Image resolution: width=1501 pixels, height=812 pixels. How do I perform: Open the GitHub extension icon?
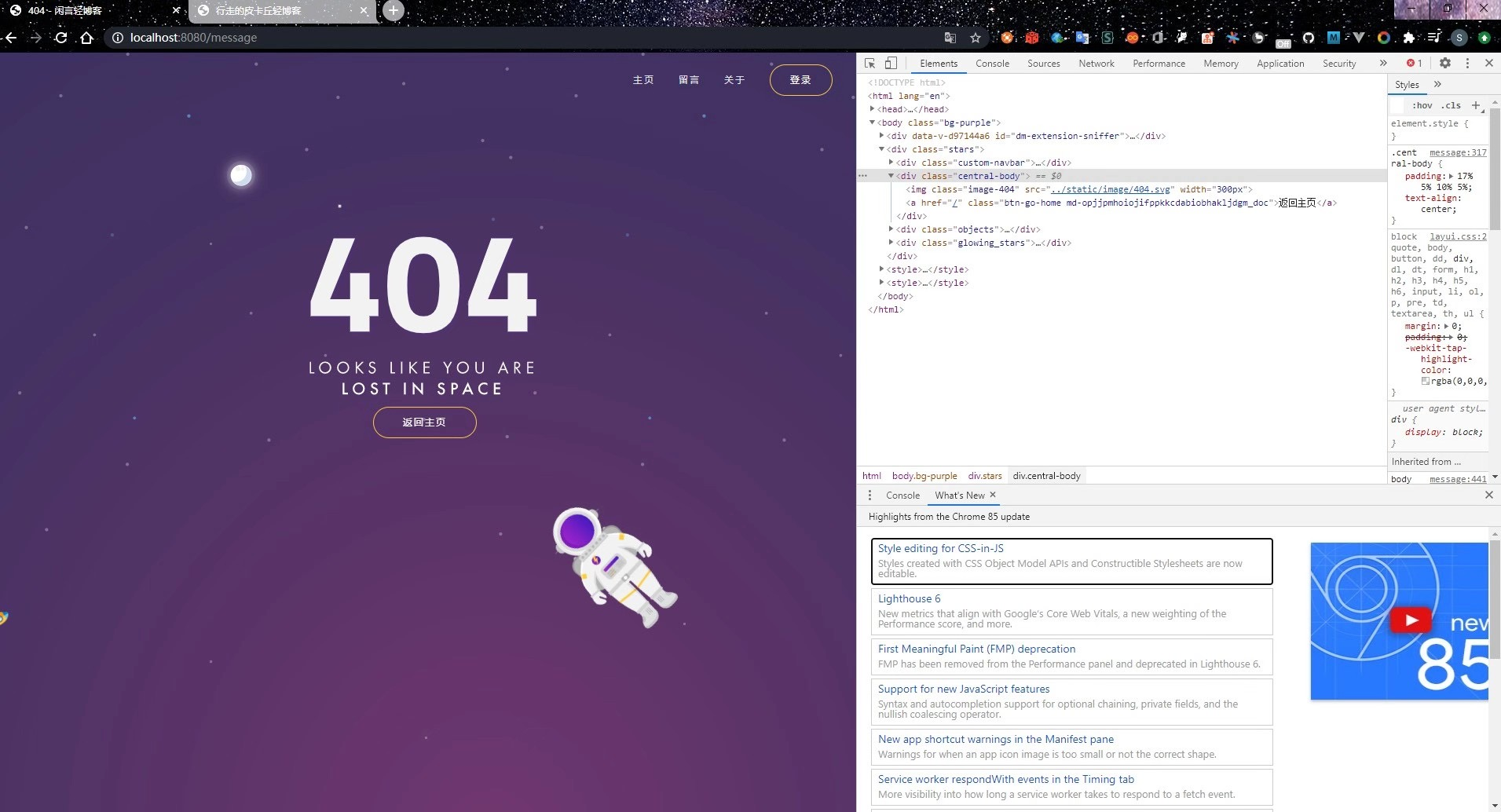[x=1309, y=38]
